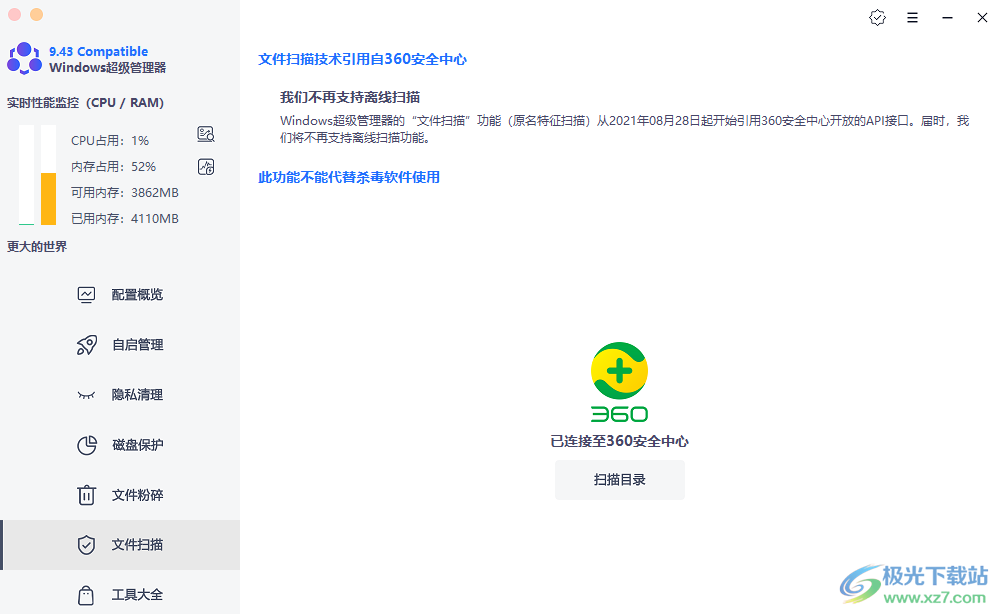
Task: Click the 此功能不能代替杀毒软件使用 link
Action: pos(349,177)
